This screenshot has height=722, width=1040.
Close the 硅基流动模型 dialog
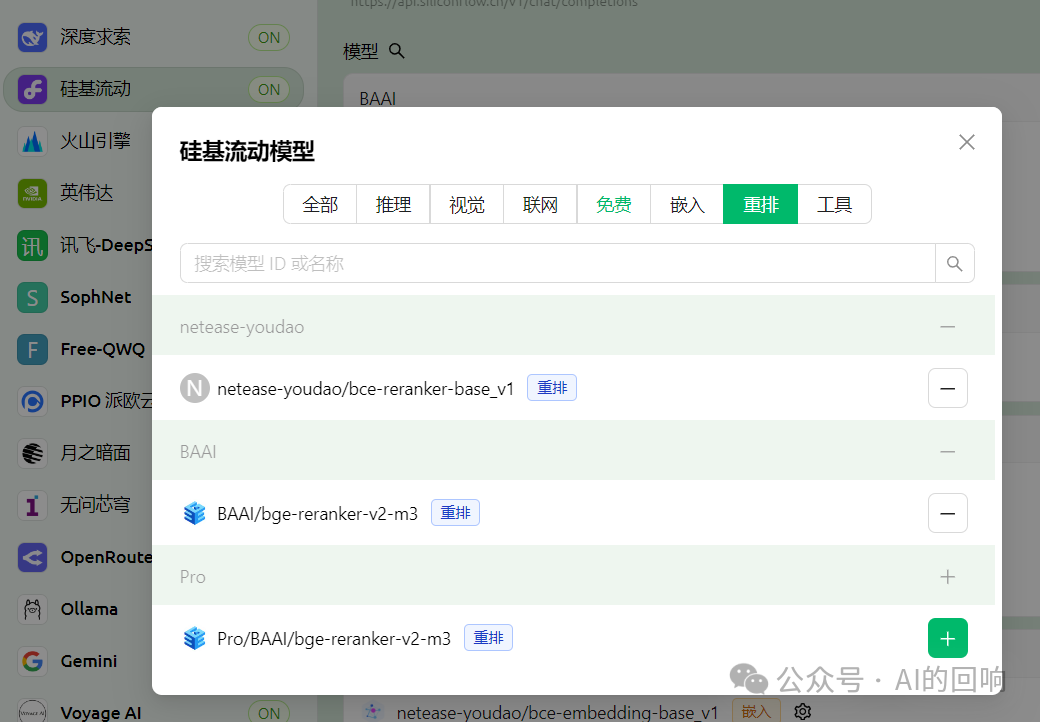pyautogui.click(x=966, y=142)
